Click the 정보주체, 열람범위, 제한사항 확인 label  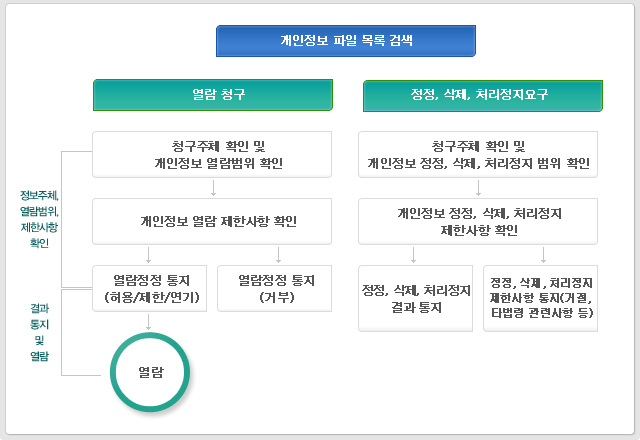point(39,219)
